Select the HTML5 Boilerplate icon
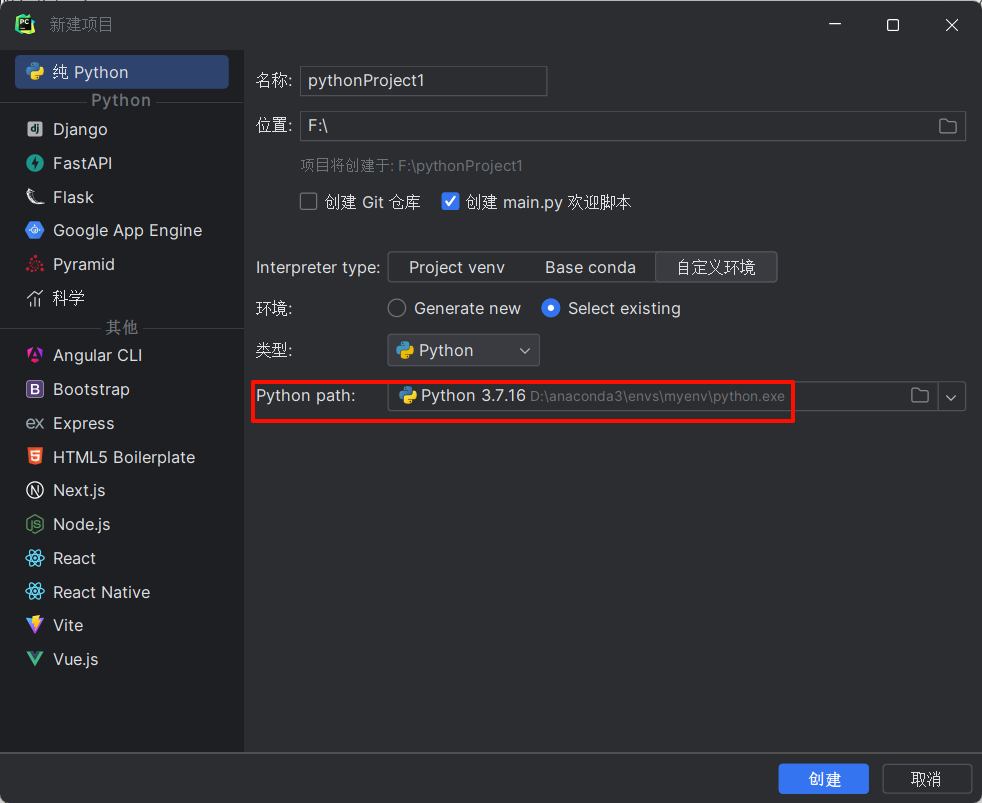 coord(35,457)
